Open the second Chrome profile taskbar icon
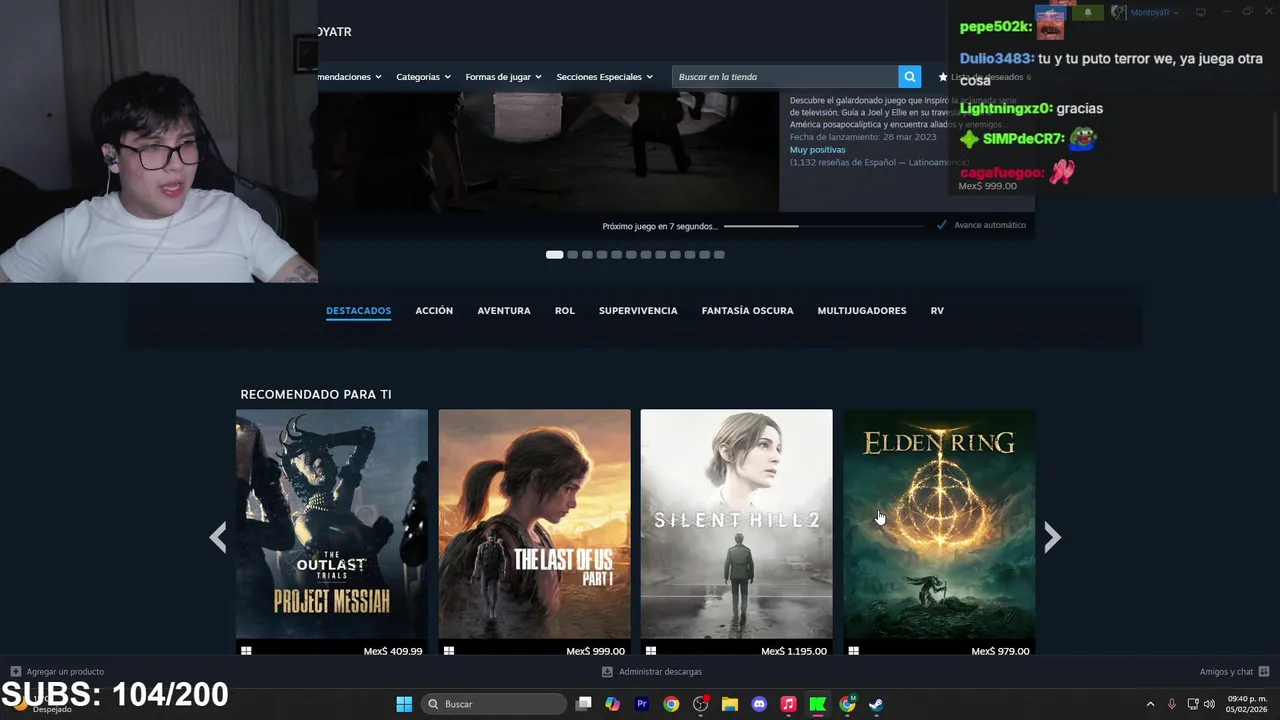The height and width of the screenshot is (720, 1280). [x=847, y=704]
